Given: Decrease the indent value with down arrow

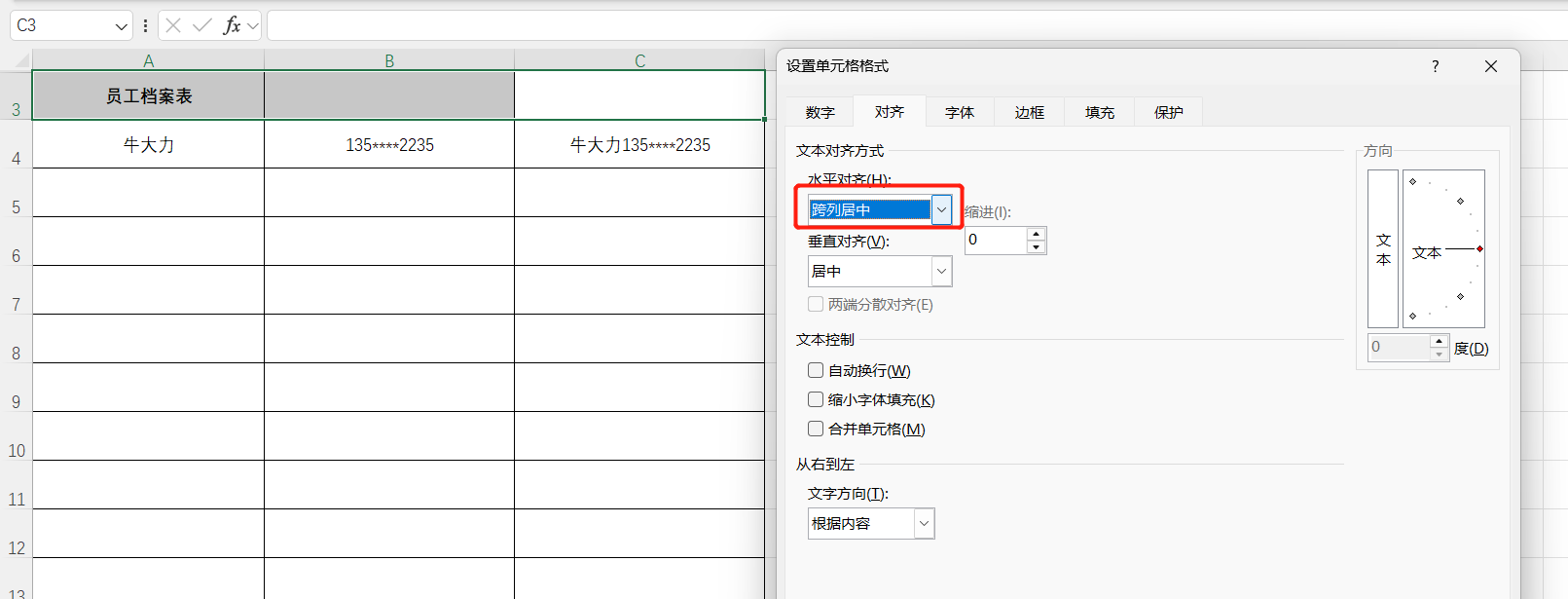Looking at the screenshot, I should click(x=1037, y=247).
